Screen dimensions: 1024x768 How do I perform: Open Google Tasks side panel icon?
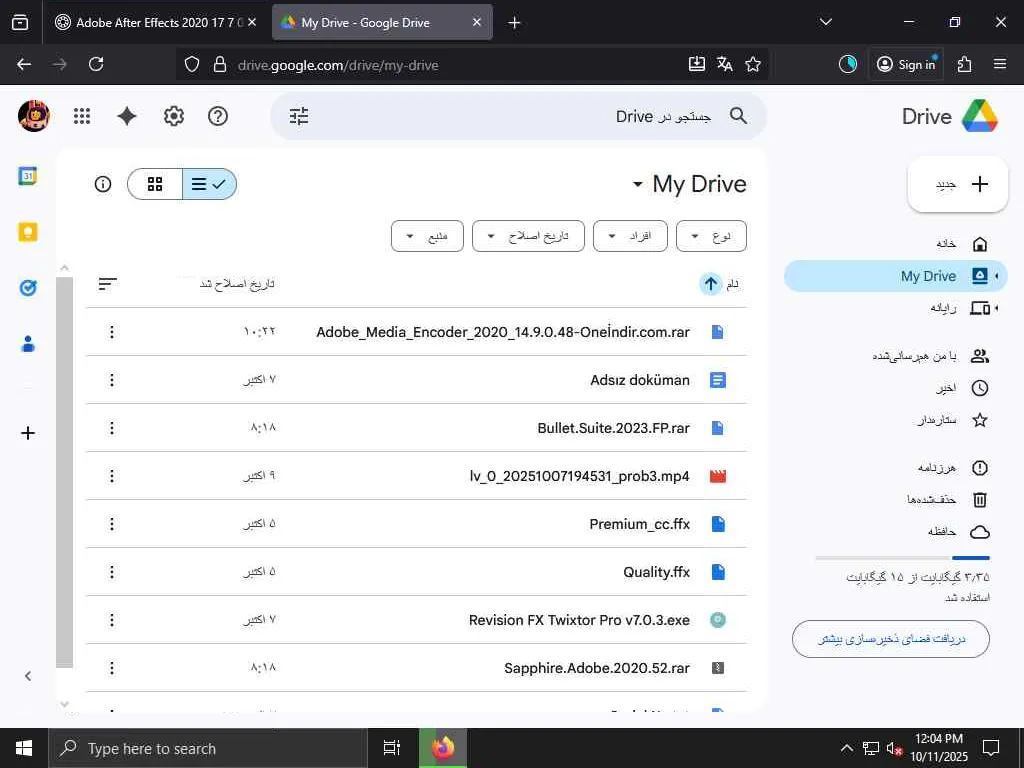(x=27, y=288)
